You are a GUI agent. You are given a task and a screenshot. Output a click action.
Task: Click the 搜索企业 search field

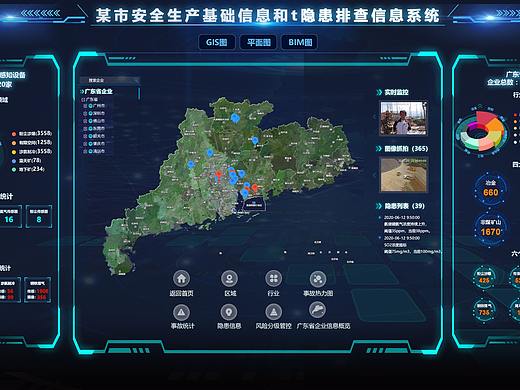pyautogui.click(x=110, y=80)
